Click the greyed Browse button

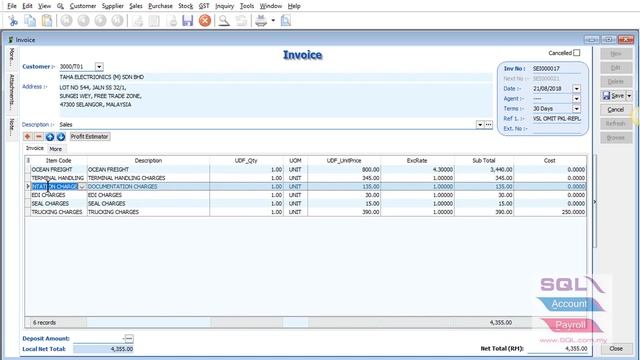pos(616,138)
